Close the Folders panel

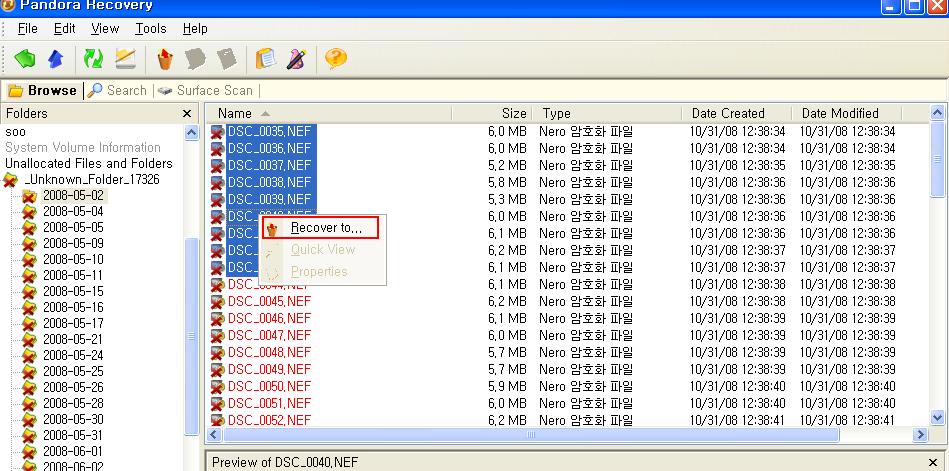pyautogui.click(x=187, y=114)
